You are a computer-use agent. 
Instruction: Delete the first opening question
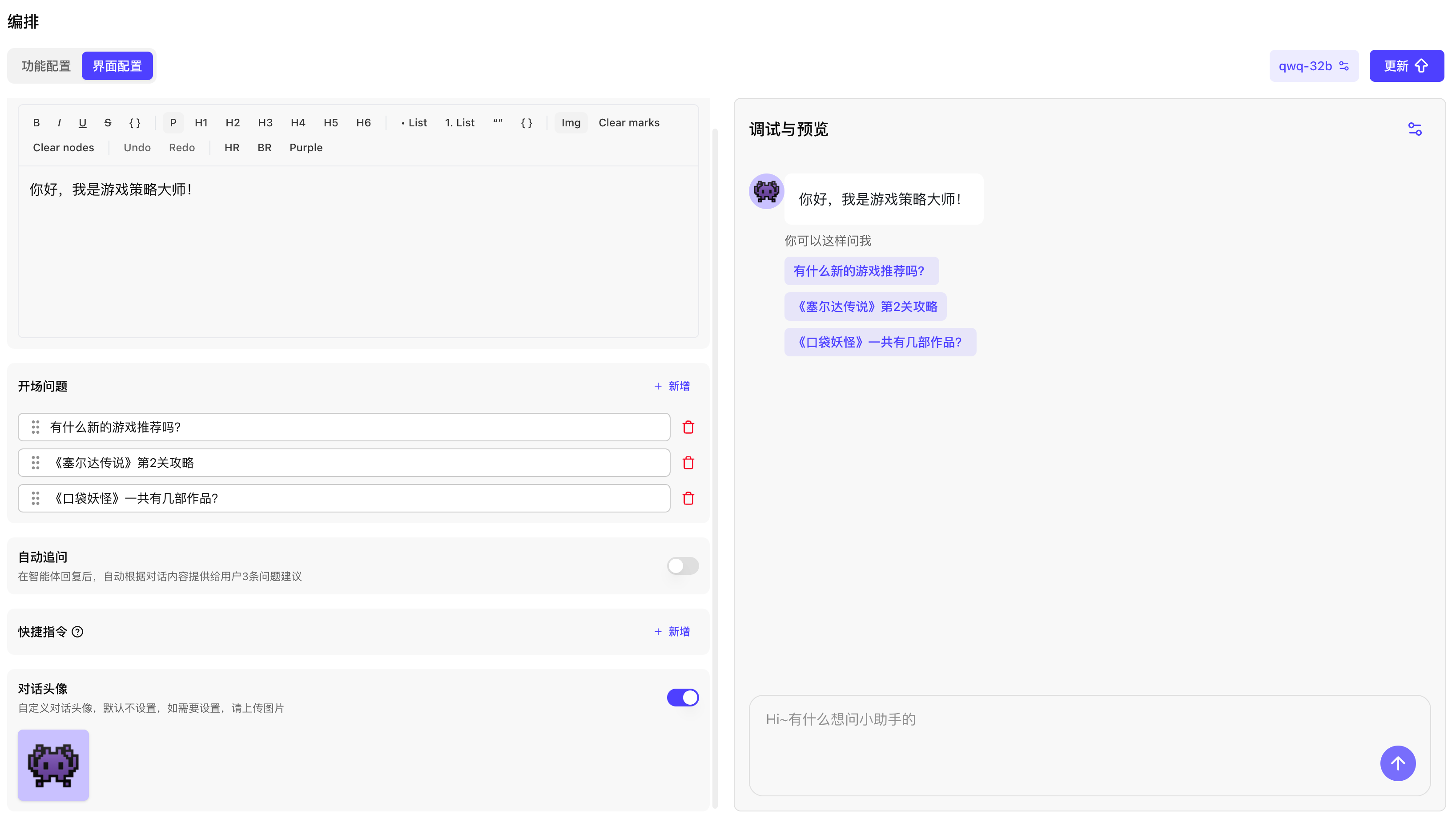click(x=688, y=427)
